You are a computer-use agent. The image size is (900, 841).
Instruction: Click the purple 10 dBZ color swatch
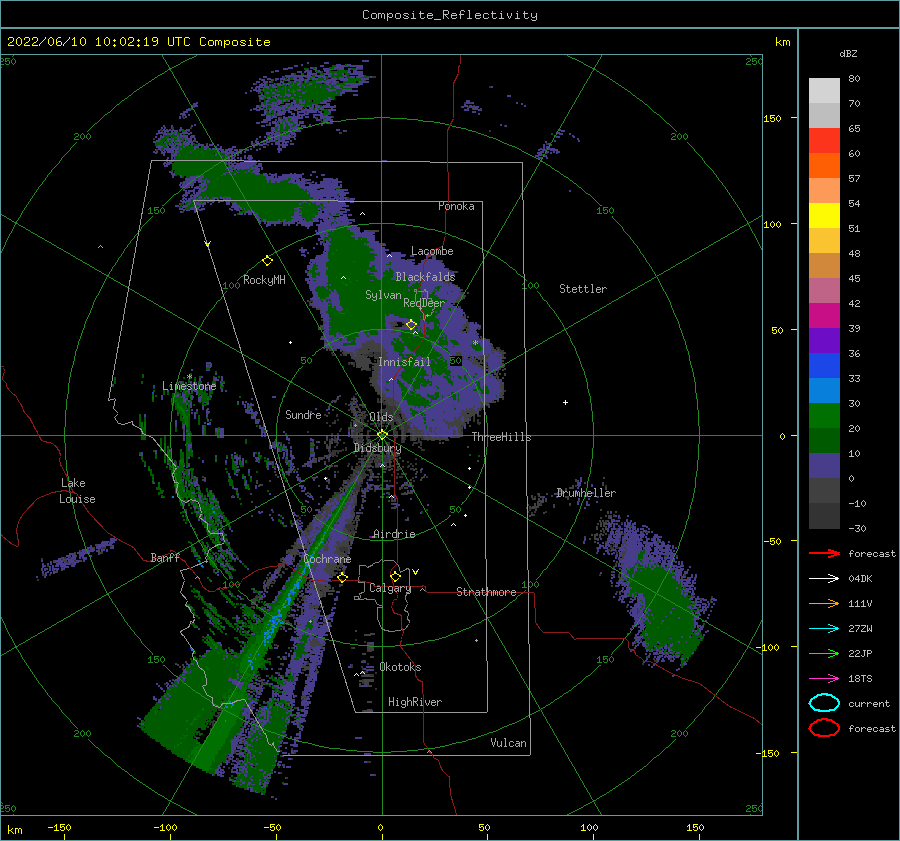click(824, 465)
